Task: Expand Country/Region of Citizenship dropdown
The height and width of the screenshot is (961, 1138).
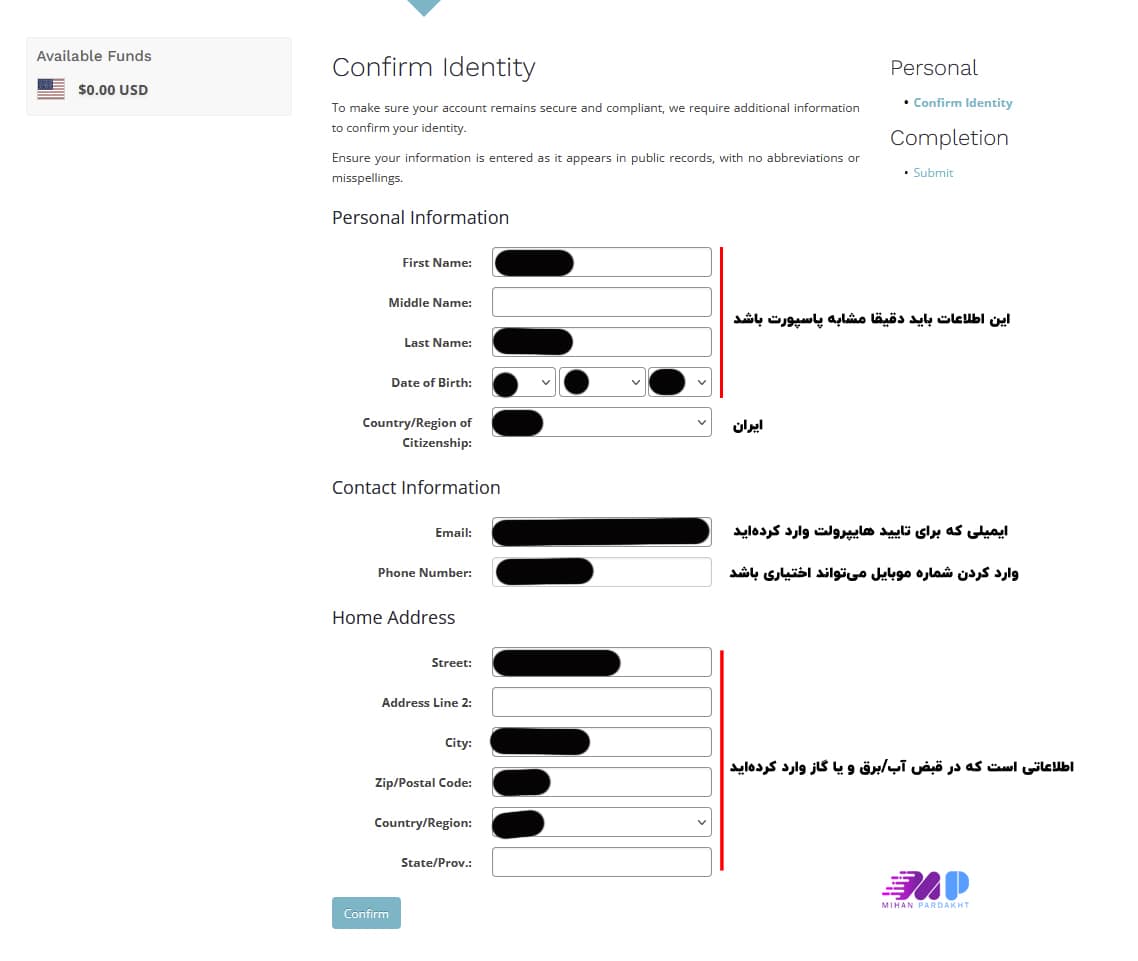Action: coord(602,422)
